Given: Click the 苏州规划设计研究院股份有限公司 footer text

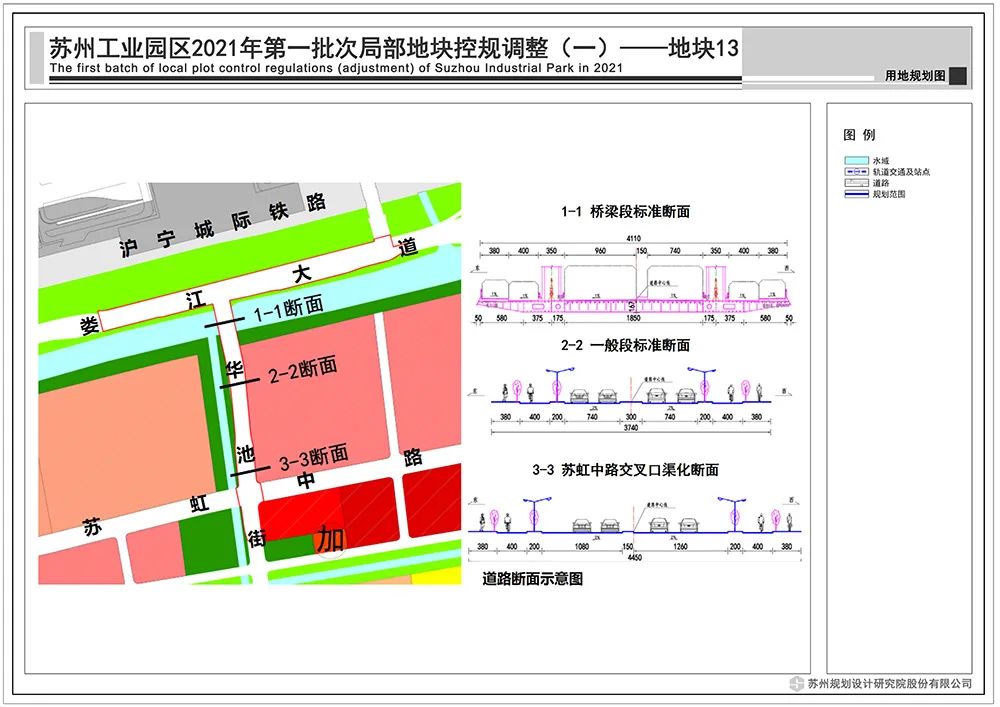Looking at the screenshot, I should click(x=890, y=684).
